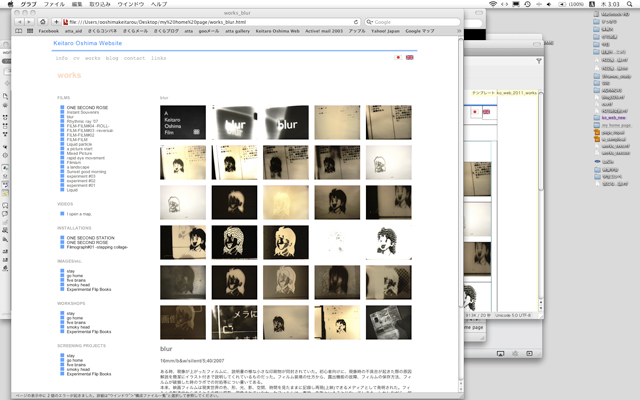Click the Google search input field
This screenshot has width=640, height=400.
click(413, 22)
